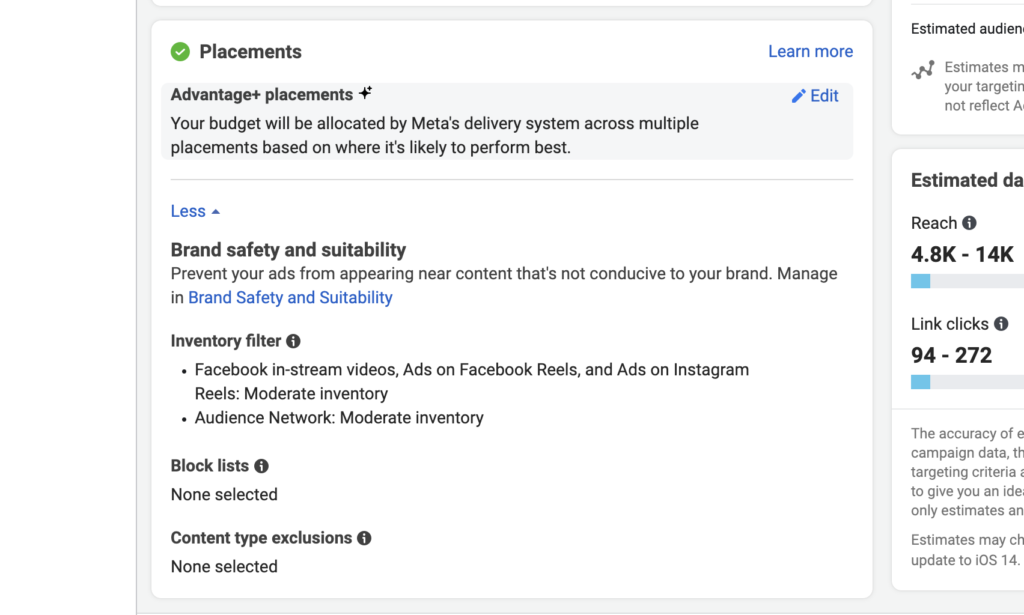Click "None selected" under Content type exclusions
The height and width of the screenshot is (615, 1024).
[x=224, y=566]
